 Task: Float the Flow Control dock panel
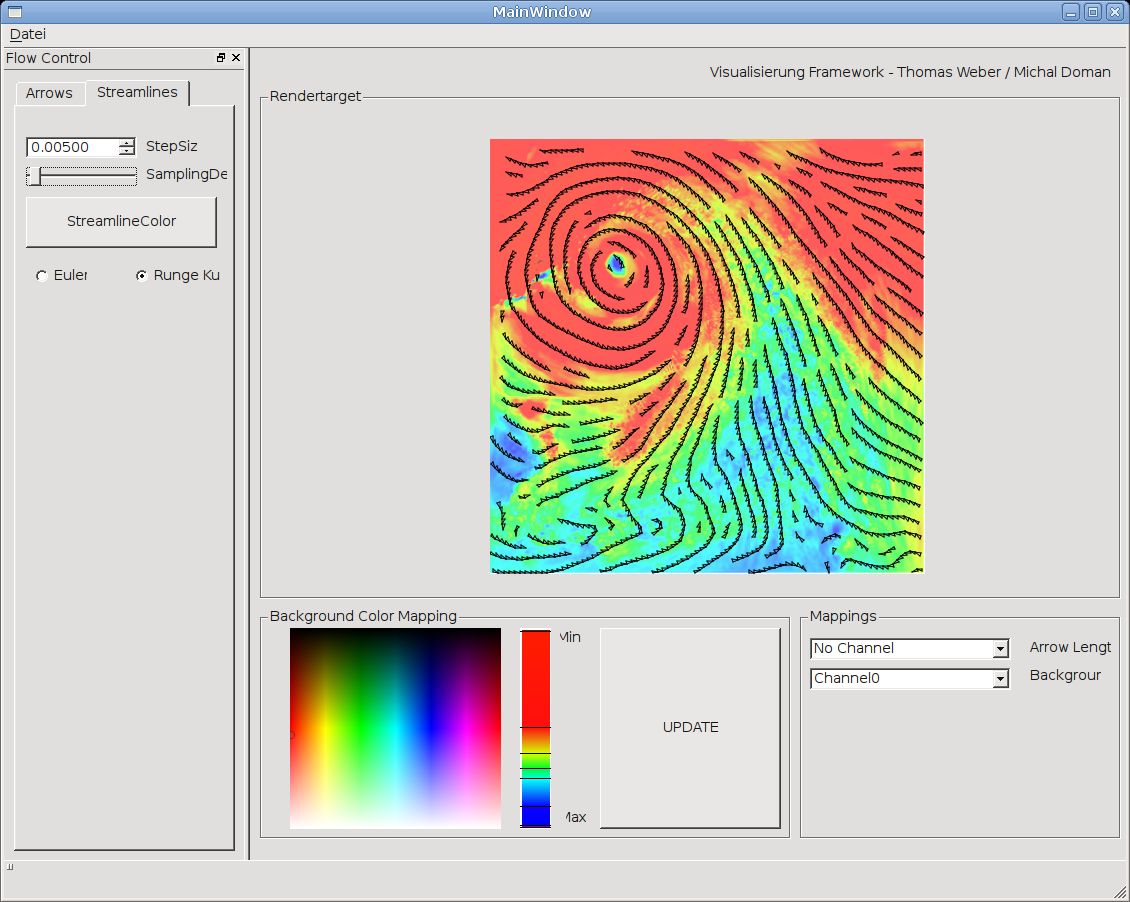click(221, 58)
